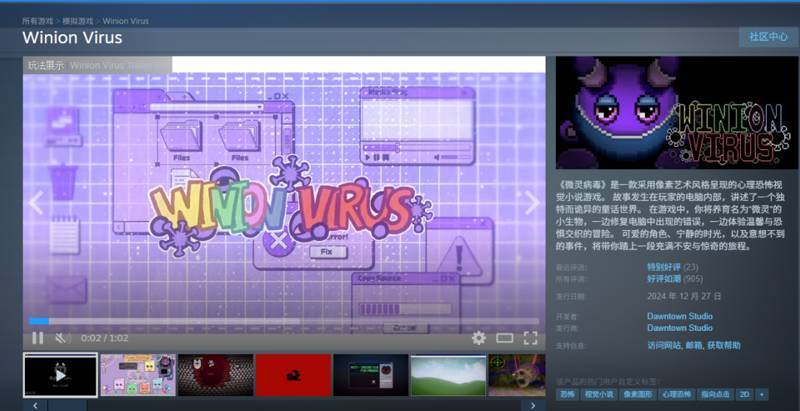800x411 pixels.
Task: Go to 所有游戏 in the breadcrumb
Action: 37,21
